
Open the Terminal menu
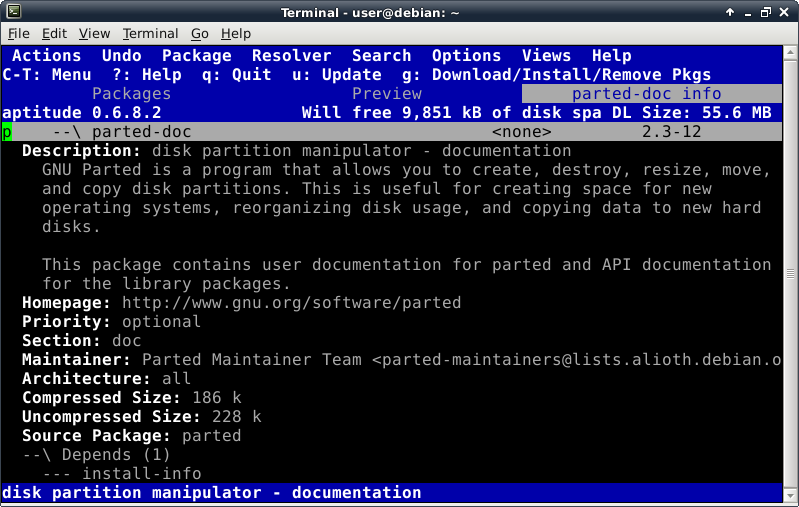[x=150, y=34]
